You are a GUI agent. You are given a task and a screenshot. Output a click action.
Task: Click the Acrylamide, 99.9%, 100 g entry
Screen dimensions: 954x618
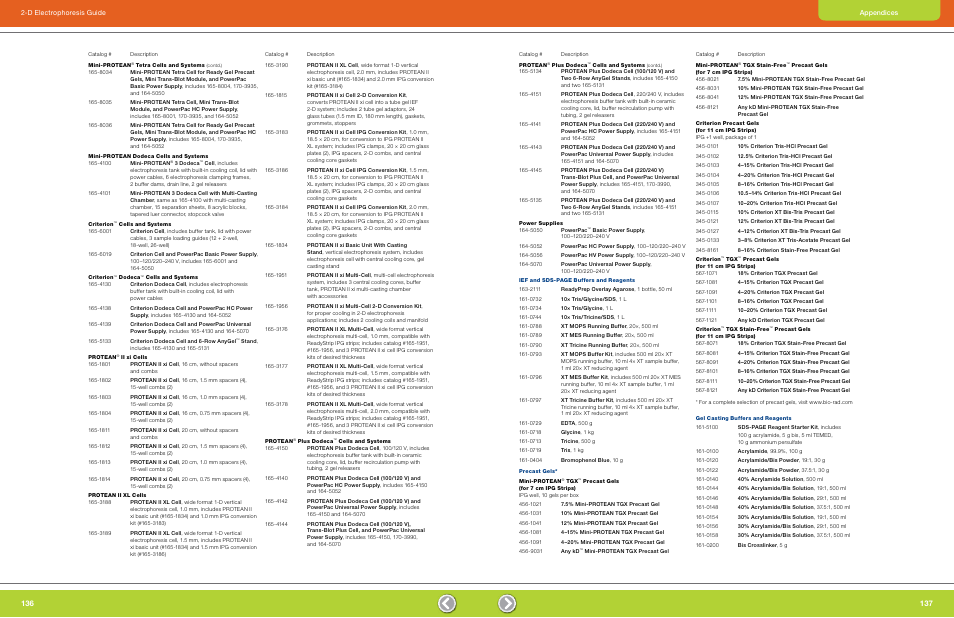coord(770,451)
